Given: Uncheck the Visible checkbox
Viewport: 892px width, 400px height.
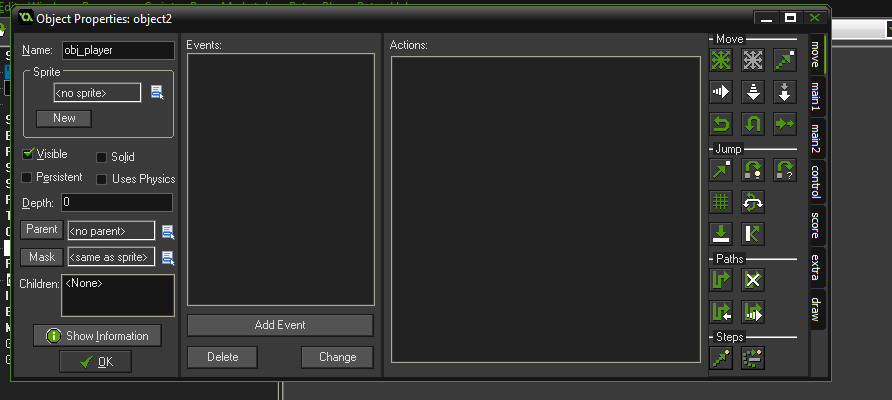Looking at the screenshot, I should [27, 154].
